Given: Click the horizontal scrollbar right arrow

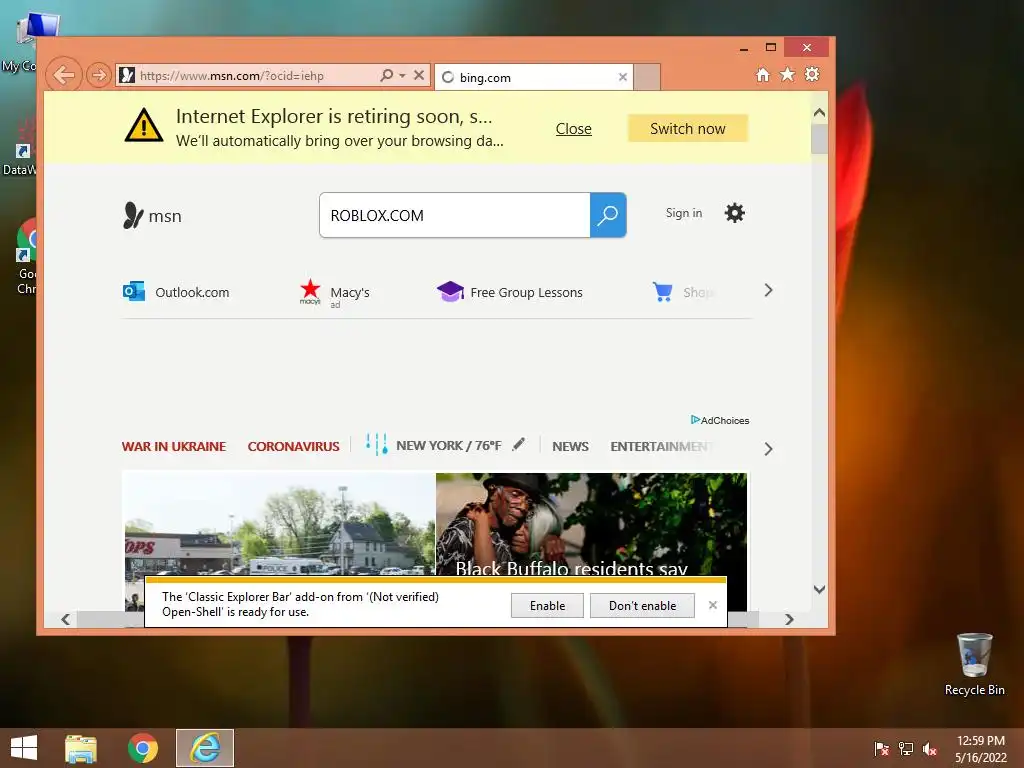Looking at the screenshot, I should pyautogui.click(x=790, y=619).
